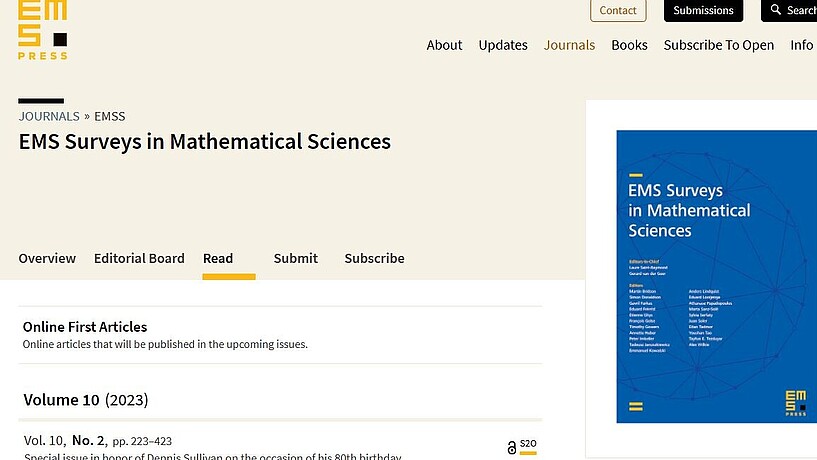817x460 pixels.
Task: Click the JOURNALS breadcrumb link
Action: [49, 116]
